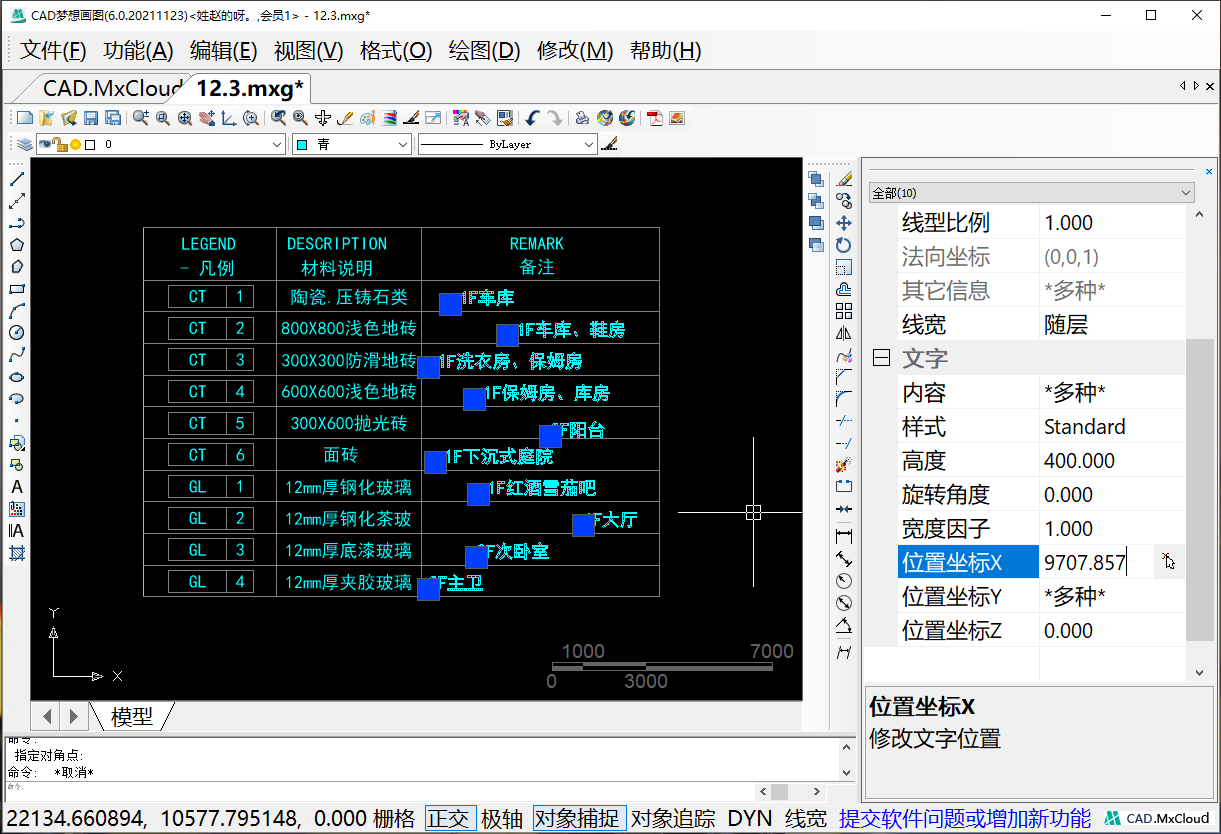Select the Aligned dimension tool
Screen dimensions: 1221x834
click(x=844, y=558)
